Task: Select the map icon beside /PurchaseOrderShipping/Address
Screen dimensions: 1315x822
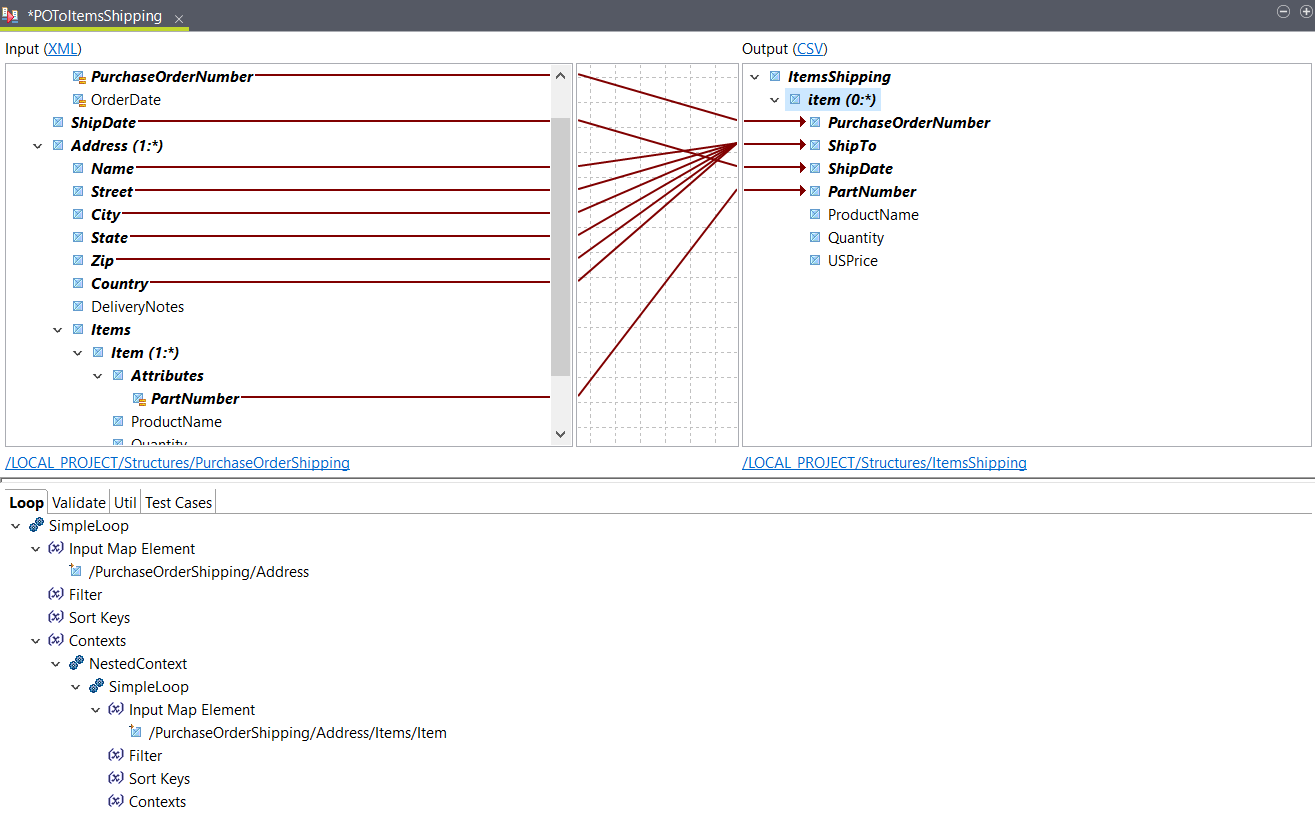Action: point(75,571)
